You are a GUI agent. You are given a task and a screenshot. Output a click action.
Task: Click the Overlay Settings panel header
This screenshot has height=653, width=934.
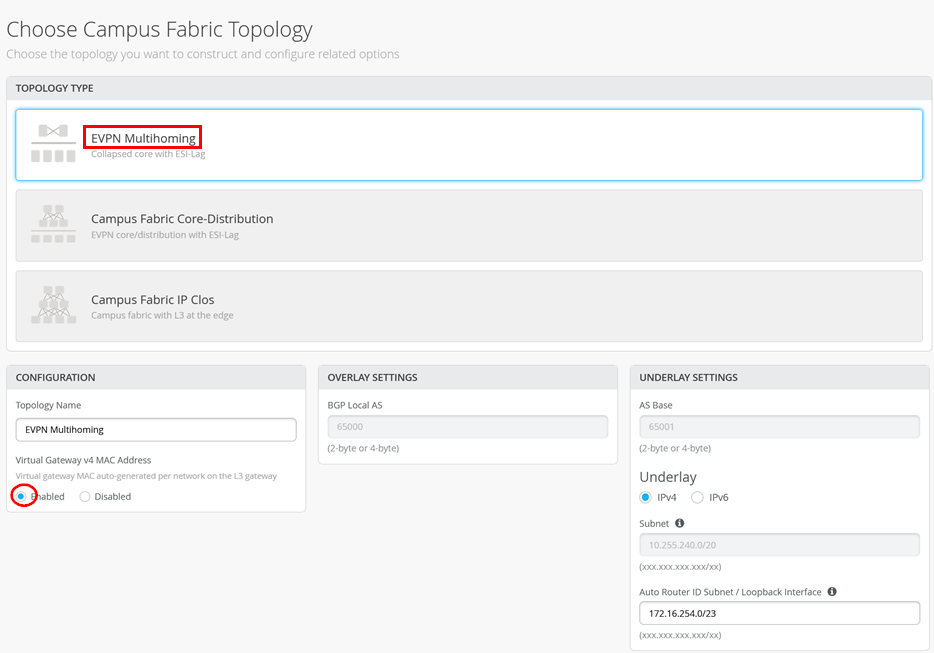point(372,377)
